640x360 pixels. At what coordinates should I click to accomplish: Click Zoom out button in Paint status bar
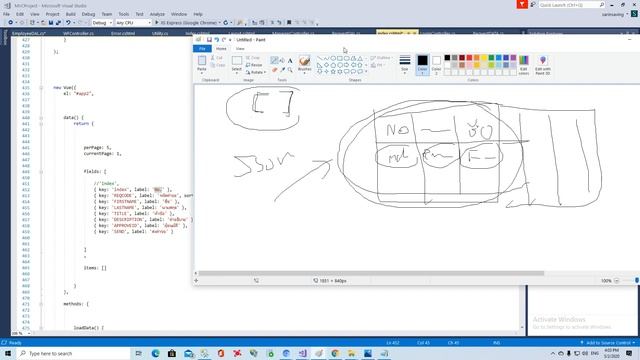click(x=617, y=281)
